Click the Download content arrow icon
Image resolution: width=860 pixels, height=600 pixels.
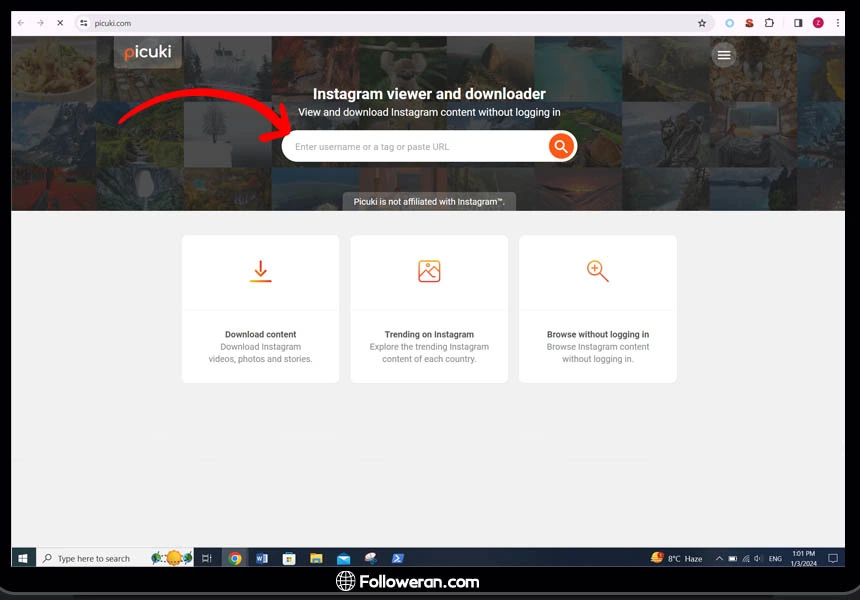260,271
